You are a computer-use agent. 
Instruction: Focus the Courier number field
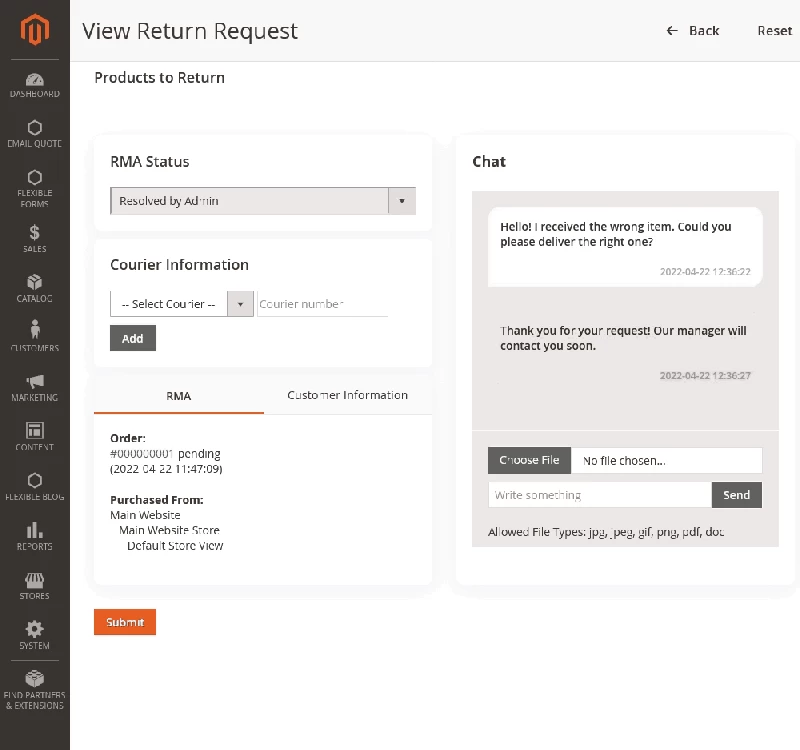[322, 304]
